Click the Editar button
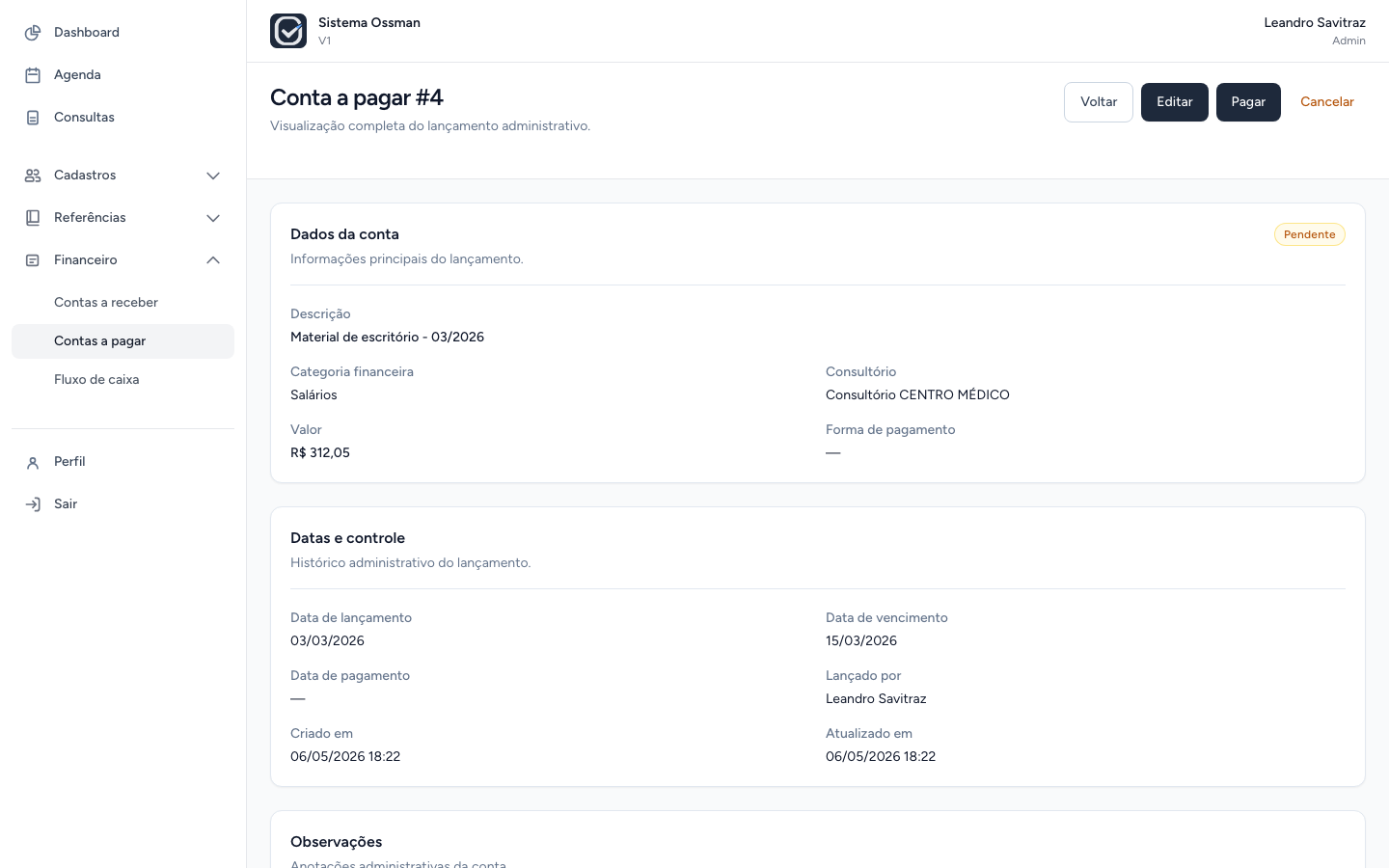 point(1175,102)
